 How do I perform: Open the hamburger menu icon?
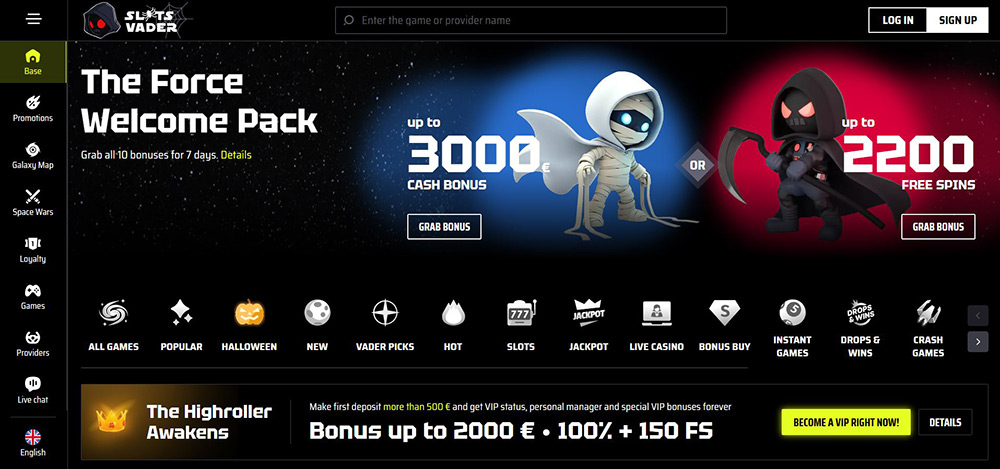click(33, 19)
